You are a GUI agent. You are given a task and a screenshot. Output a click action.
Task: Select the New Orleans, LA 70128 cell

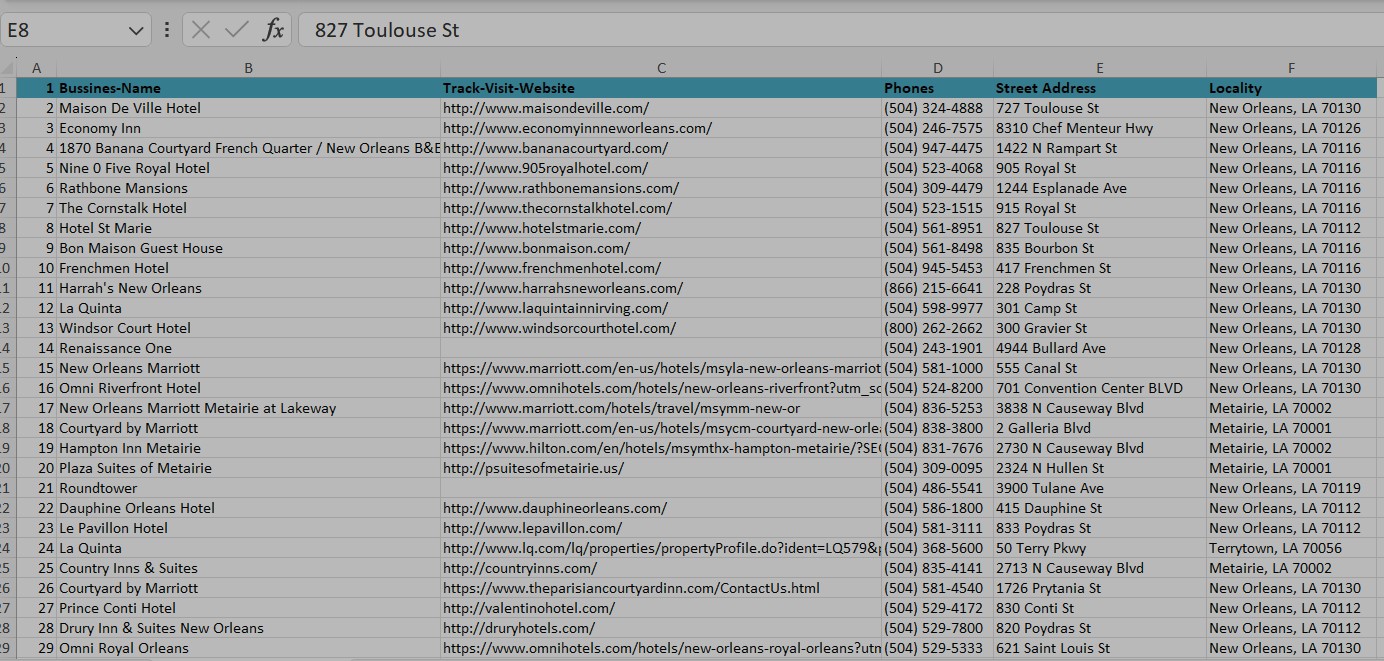[x=1292, y=348]
